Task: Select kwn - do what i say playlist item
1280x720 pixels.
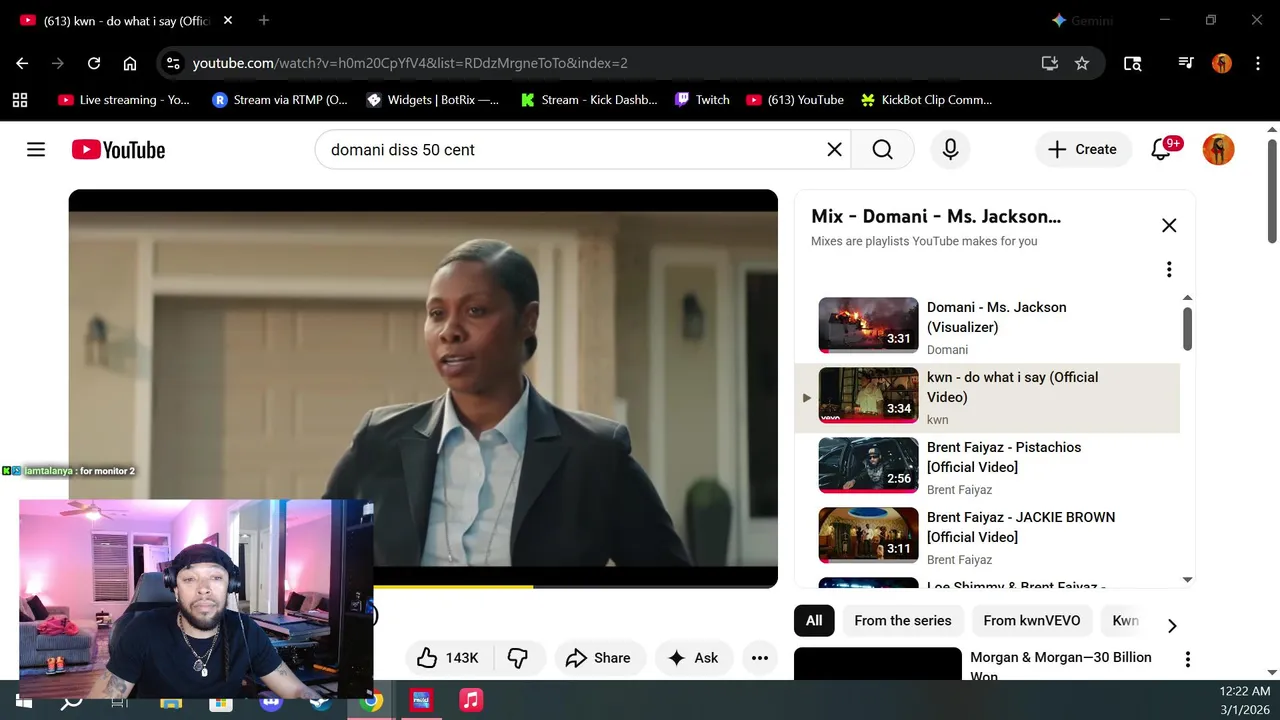Action: (x=987, y=396)
